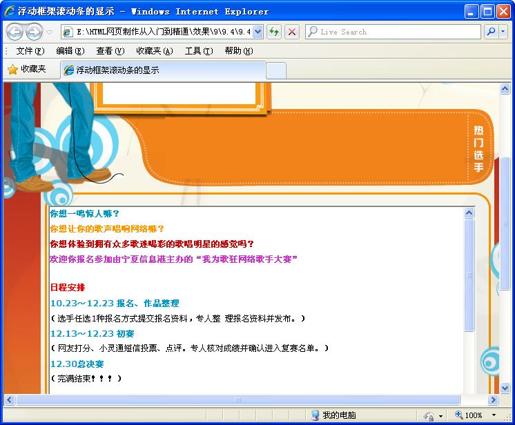Click the browser Back arrow button
Image resolution: width=515 pixels, height=425 pixels.
[x=15, y=32]
